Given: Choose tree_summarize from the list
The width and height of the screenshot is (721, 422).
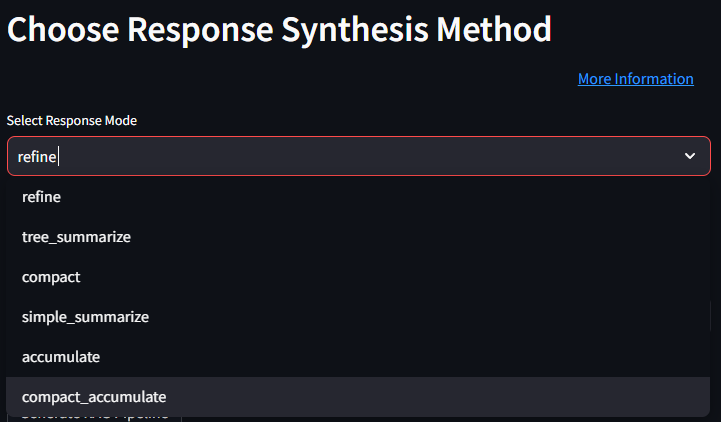Looking at the screenshot, I should click(x=76, y=237).
